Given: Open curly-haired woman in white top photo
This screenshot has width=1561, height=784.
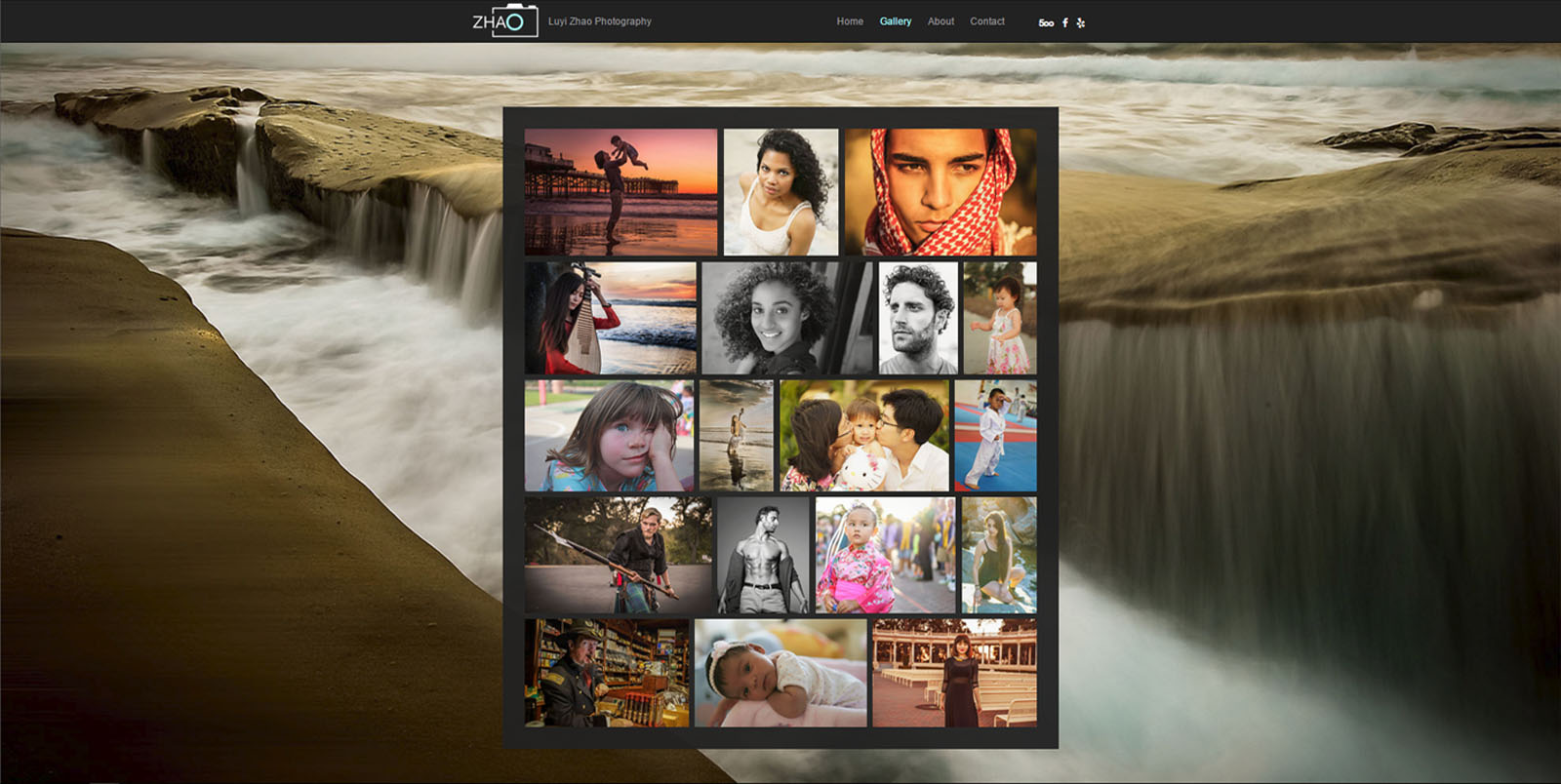Looking at the screenshot, I should pyautogui.click(x=780, y=192).
